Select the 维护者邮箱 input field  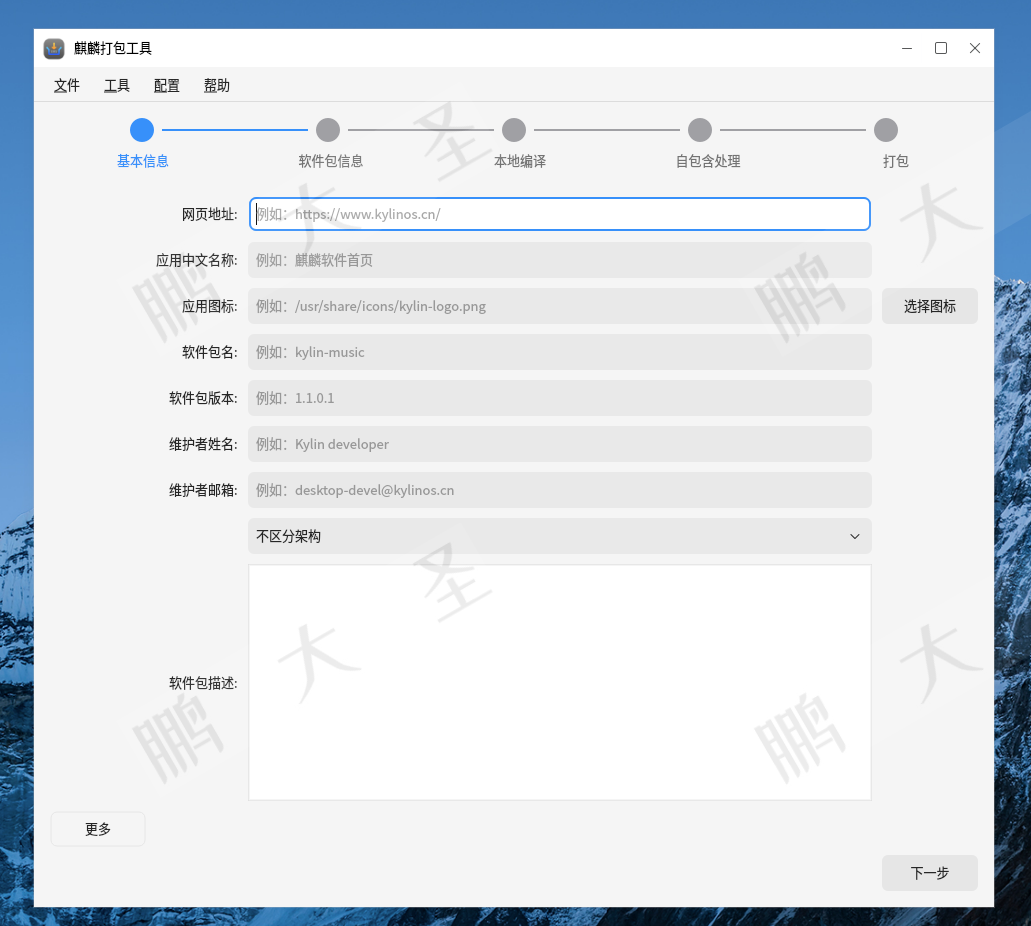pos(559,490)
